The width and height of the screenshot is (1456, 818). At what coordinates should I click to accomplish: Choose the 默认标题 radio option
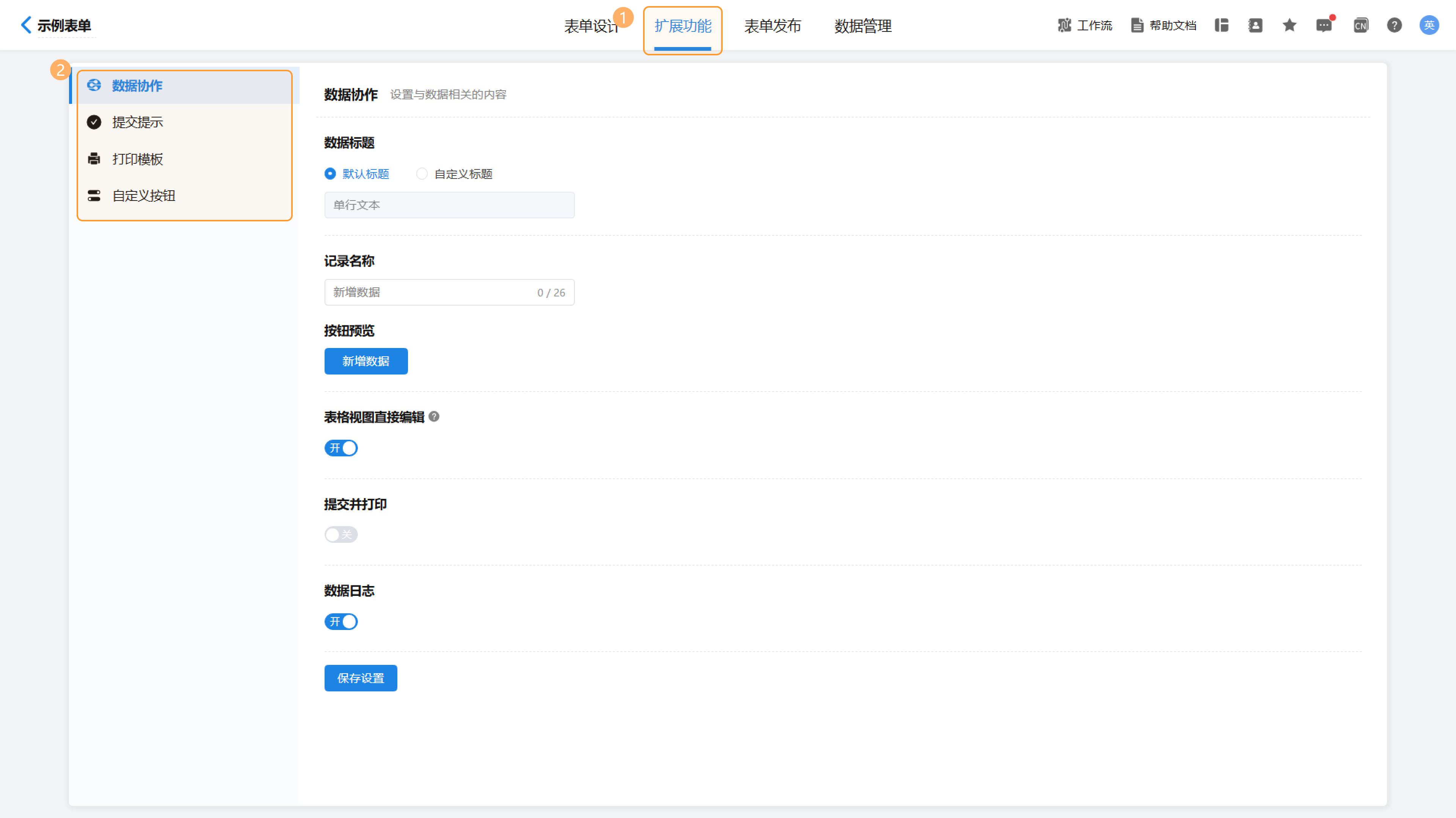point(357,174)
